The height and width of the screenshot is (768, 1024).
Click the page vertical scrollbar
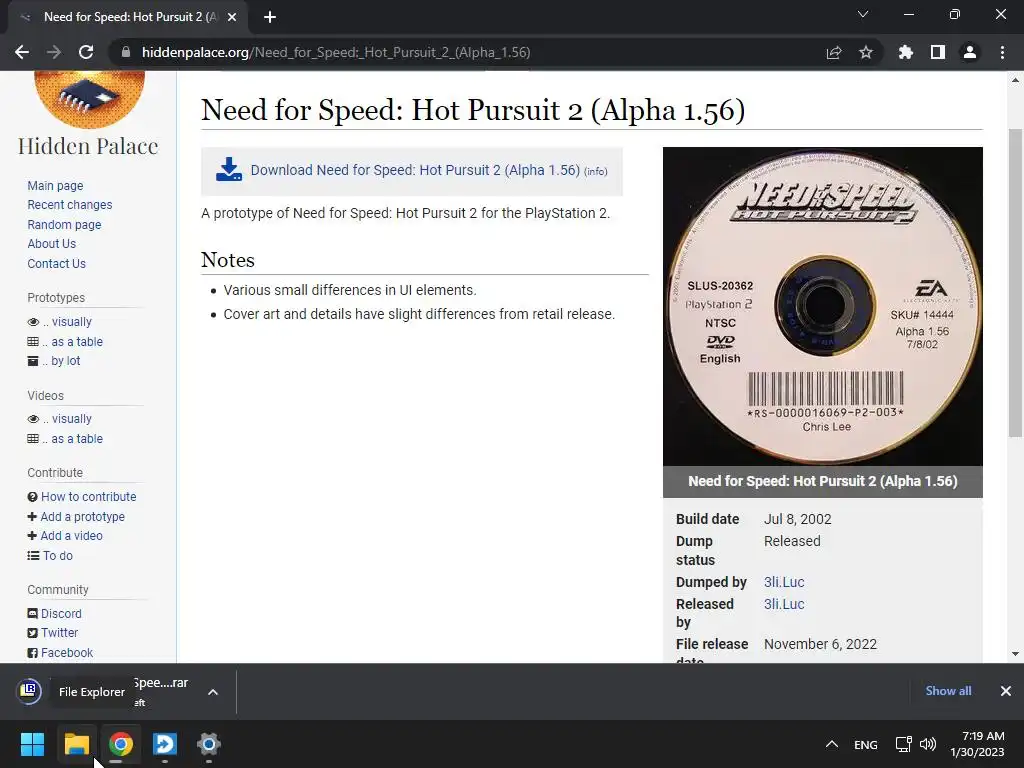pyautogui.click(x=1015, y=283)
